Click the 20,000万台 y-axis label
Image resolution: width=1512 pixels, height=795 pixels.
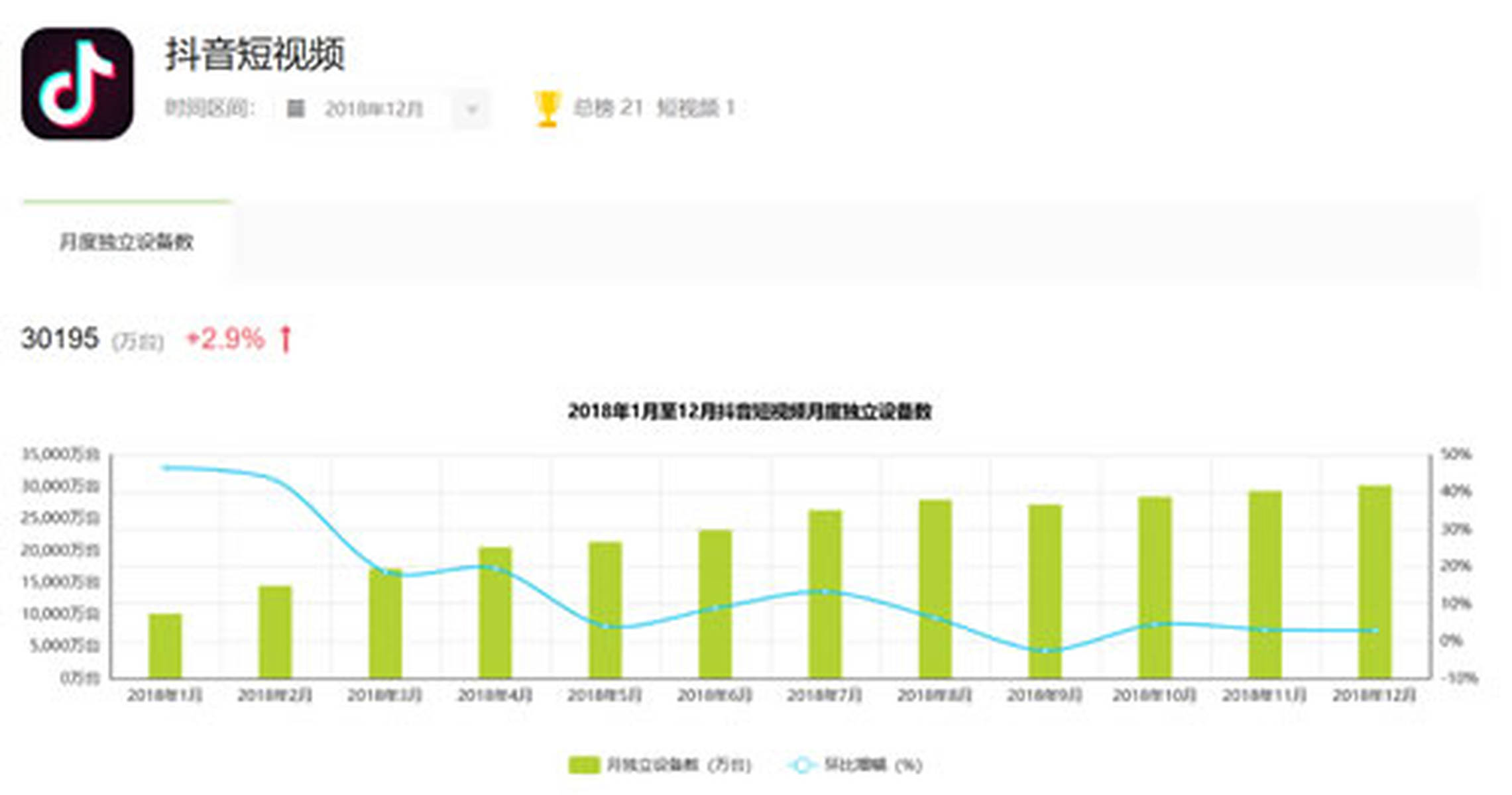click(x=61, y=550)
